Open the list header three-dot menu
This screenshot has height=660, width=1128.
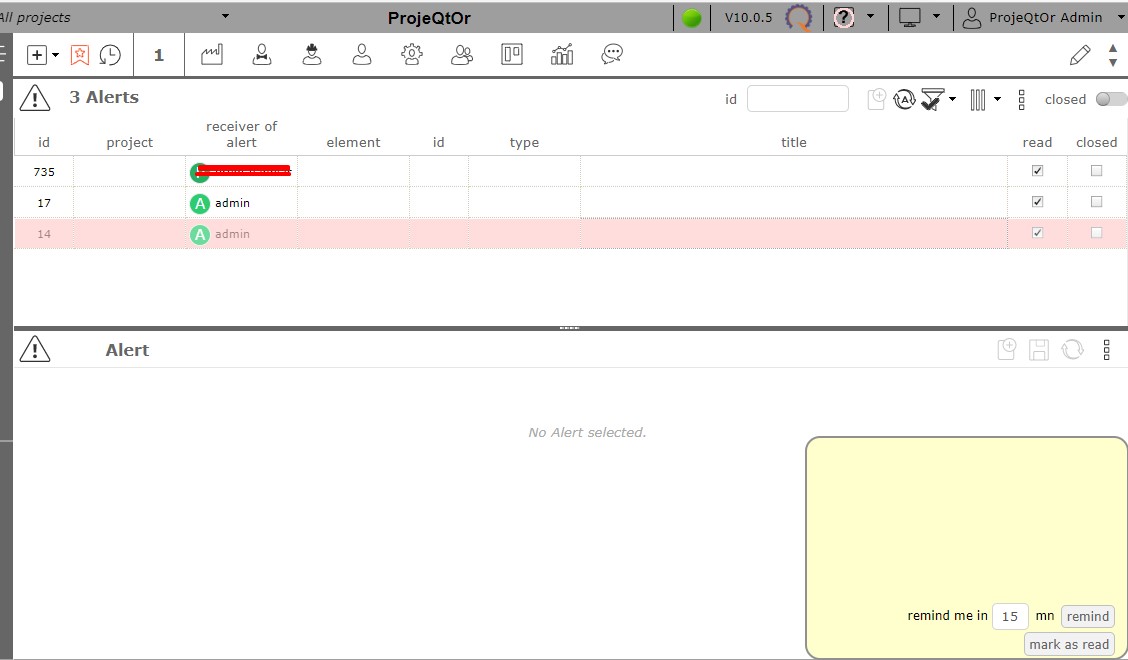pos(1022,100)
